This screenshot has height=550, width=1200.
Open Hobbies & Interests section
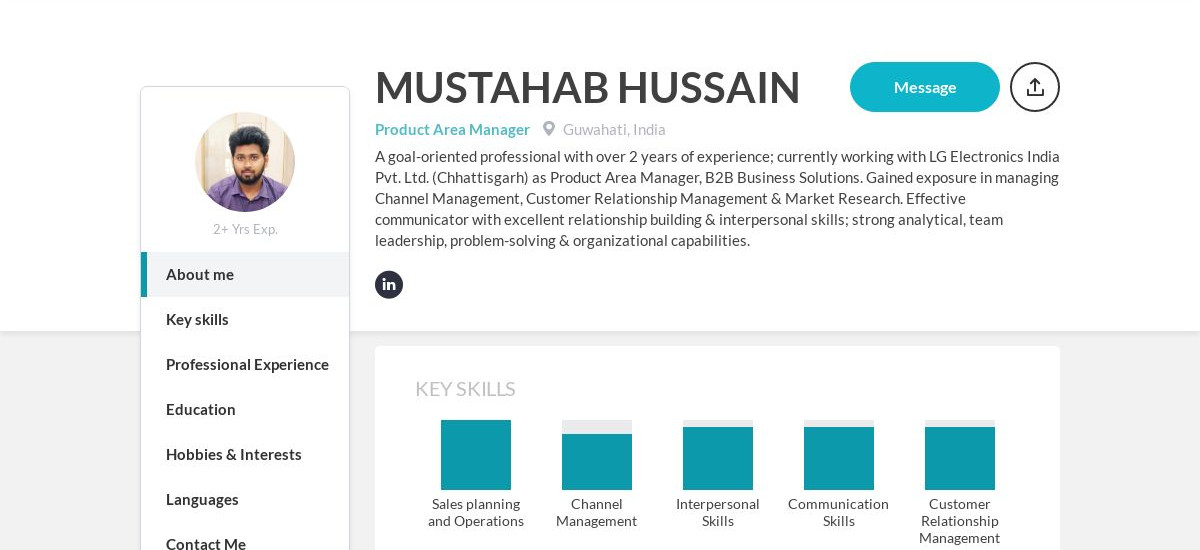[x=245, y=454]
